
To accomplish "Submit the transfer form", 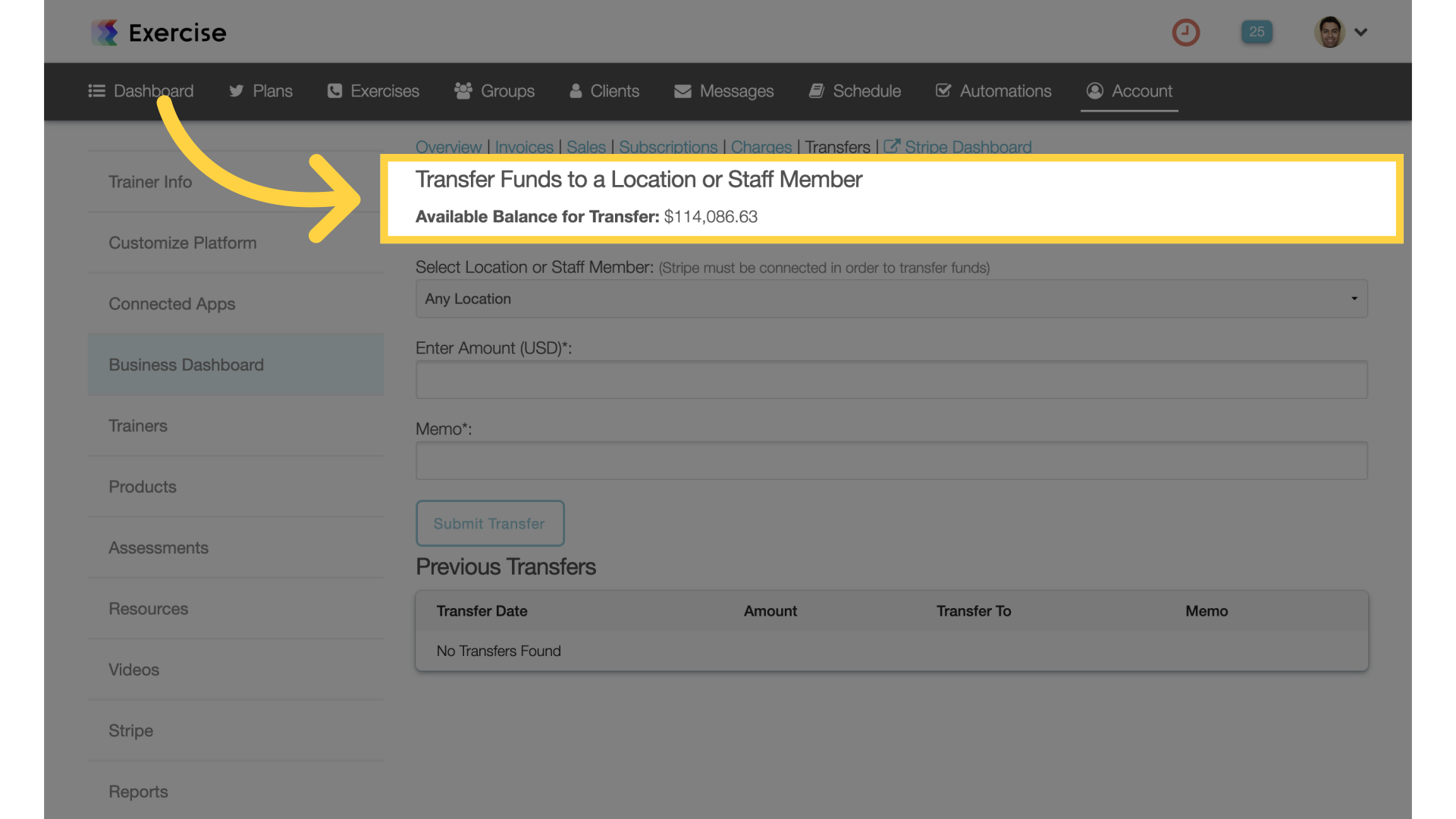I will (489, 522).
